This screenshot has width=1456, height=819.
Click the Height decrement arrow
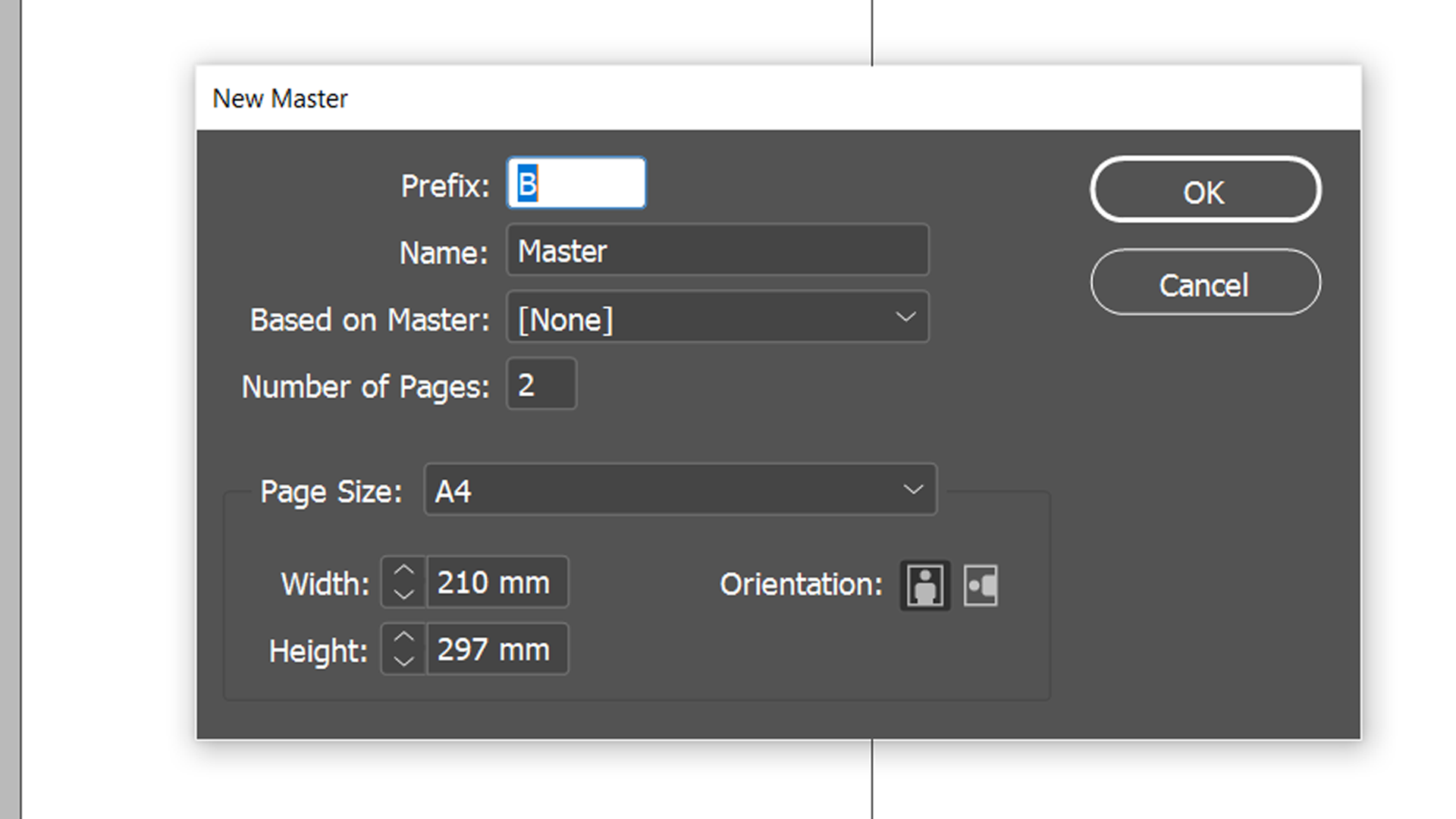pos(404,660)
